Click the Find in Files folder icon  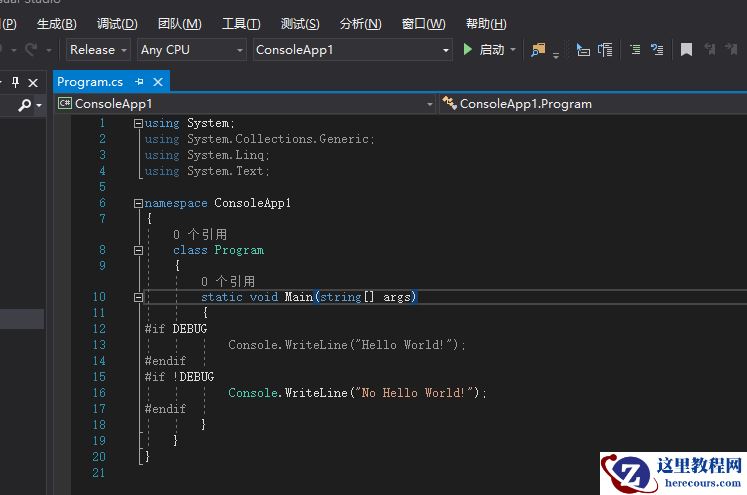pos(539,49)
